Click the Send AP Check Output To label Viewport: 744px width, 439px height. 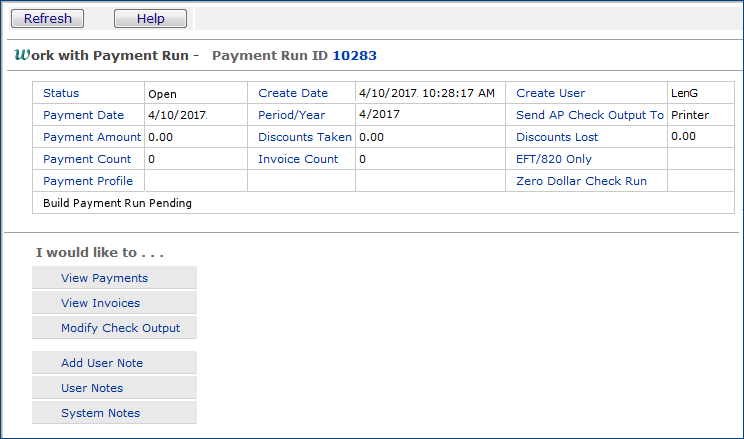pos(589,115)
